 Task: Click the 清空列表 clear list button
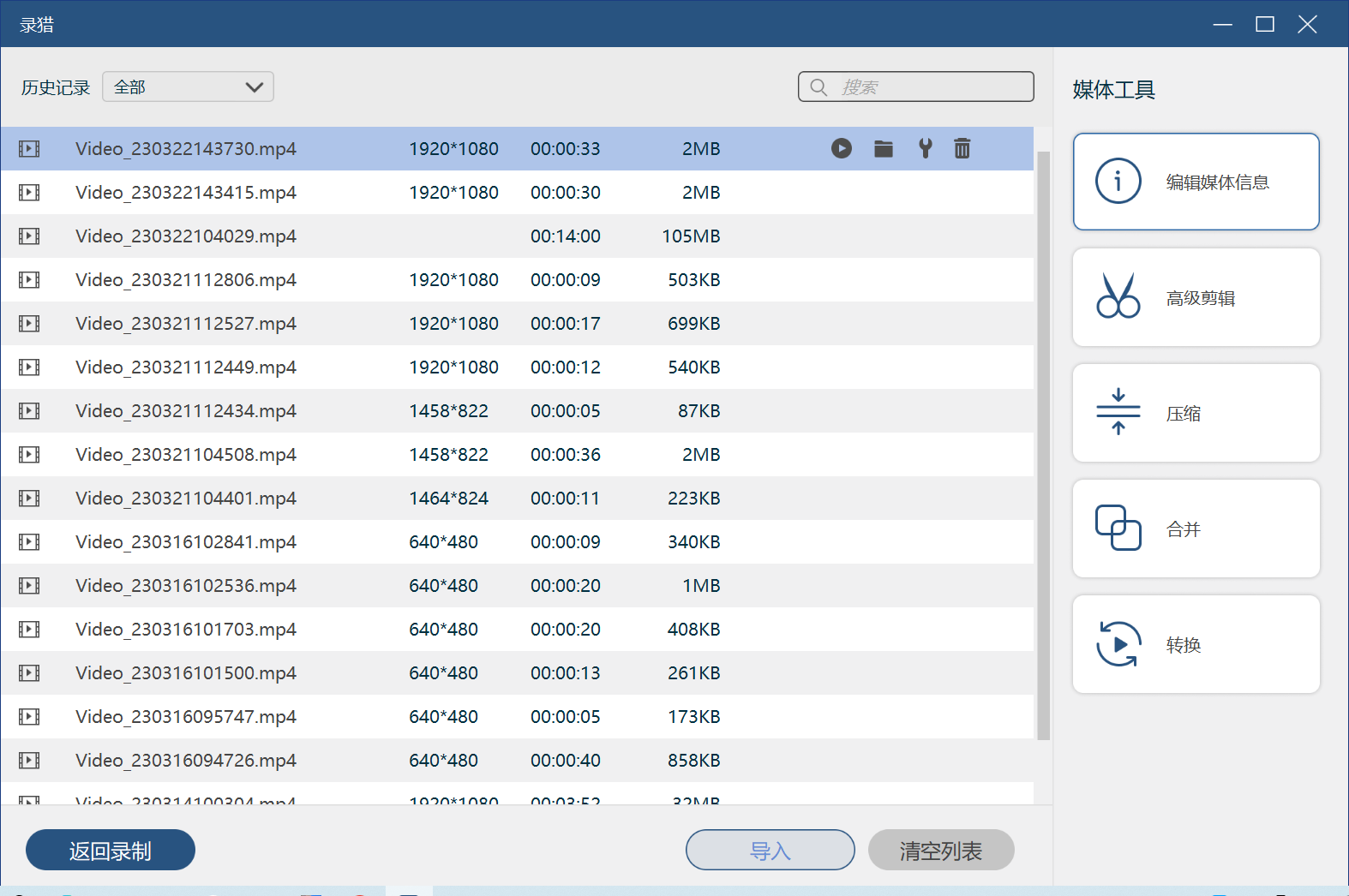941,850
